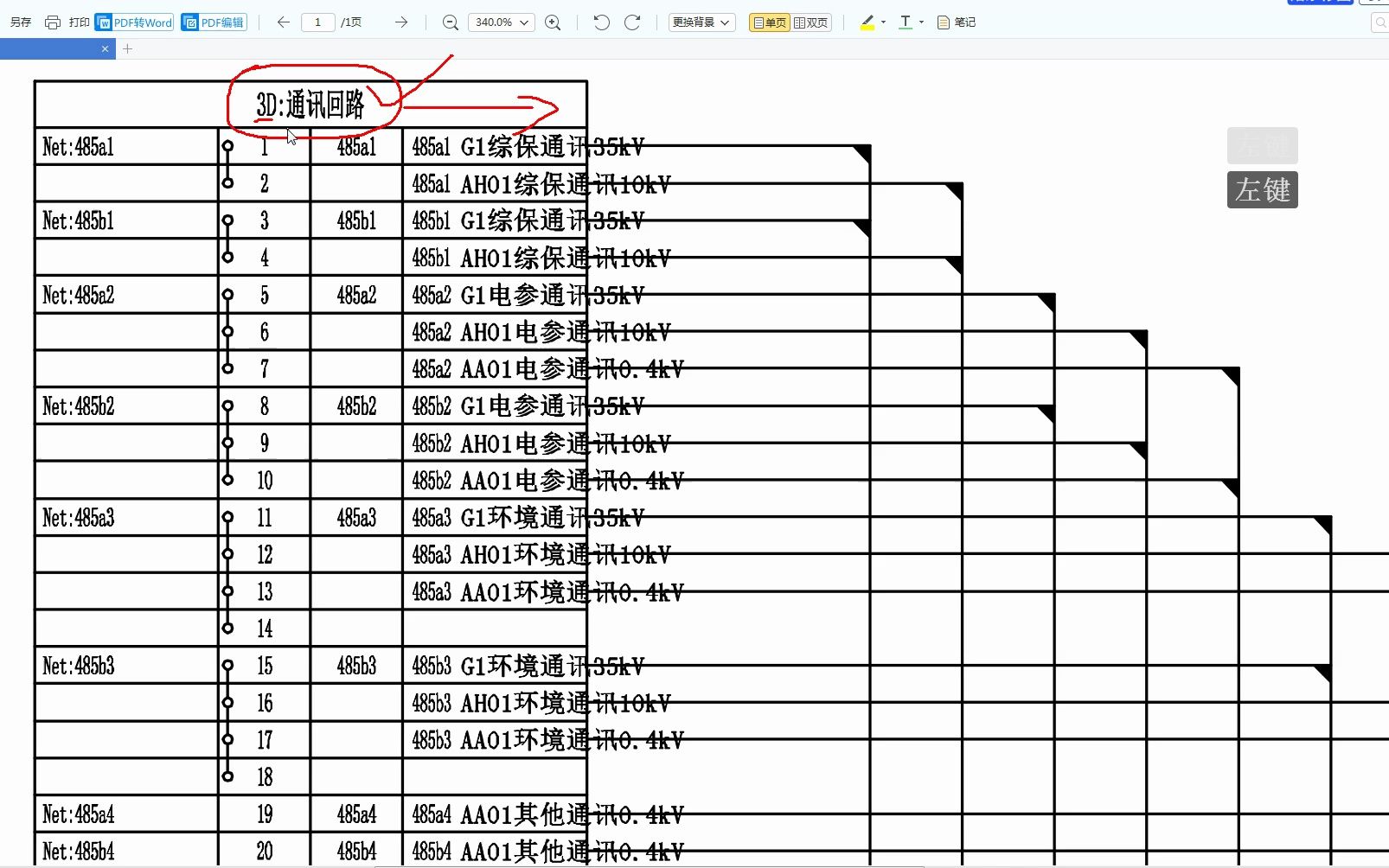
Task: Click the search magnifier icon top right
Action: pyautogui.click(x=1379, y=22)
